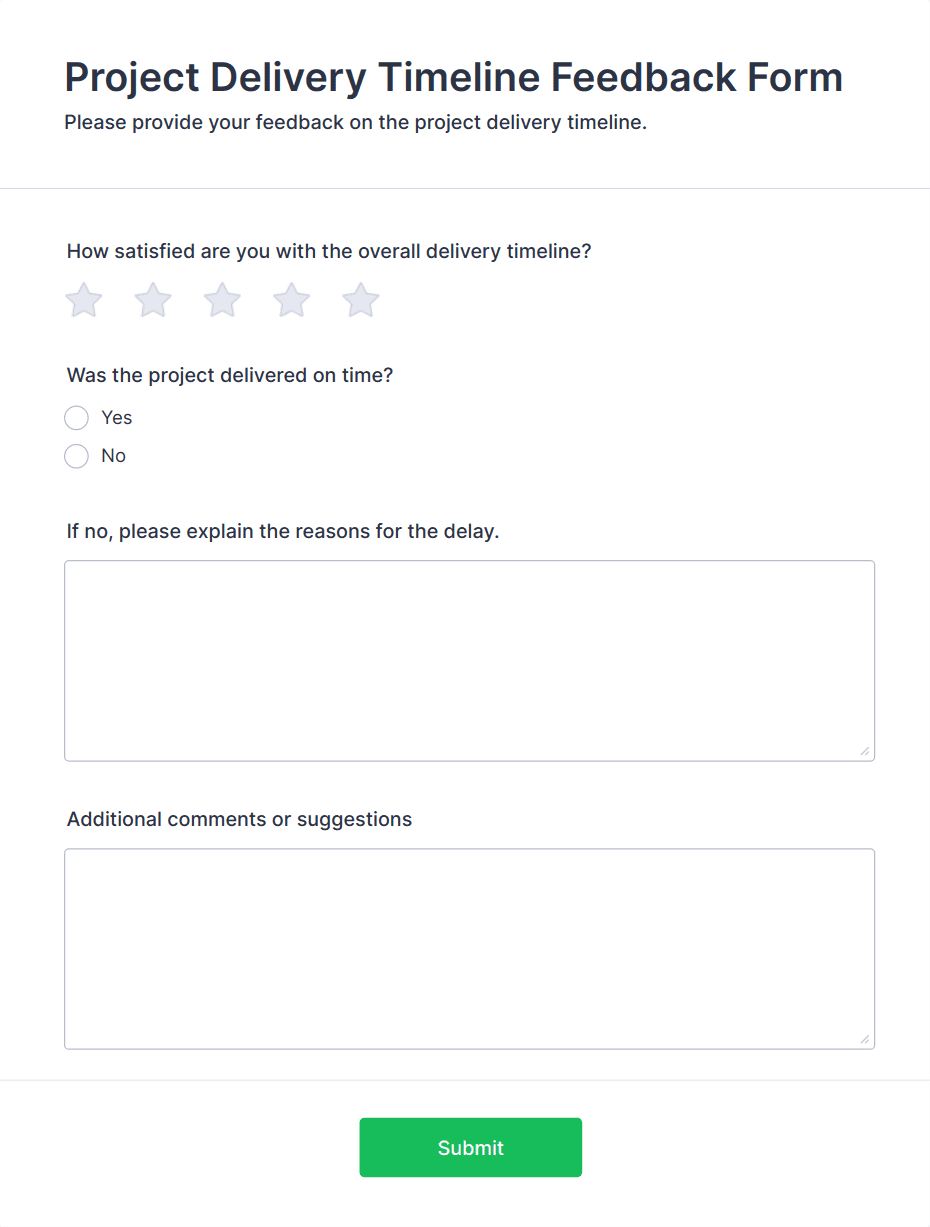
Task: Focus the additional comments text box
Action: 469,948
